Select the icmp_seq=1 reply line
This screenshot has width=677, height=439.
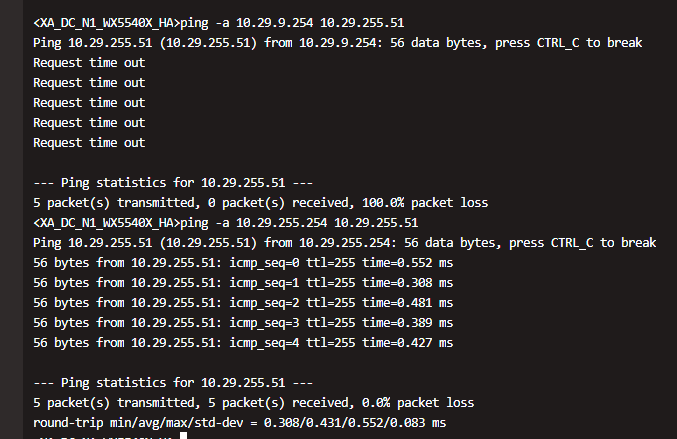pyautogui.click(x=243, y=283)
